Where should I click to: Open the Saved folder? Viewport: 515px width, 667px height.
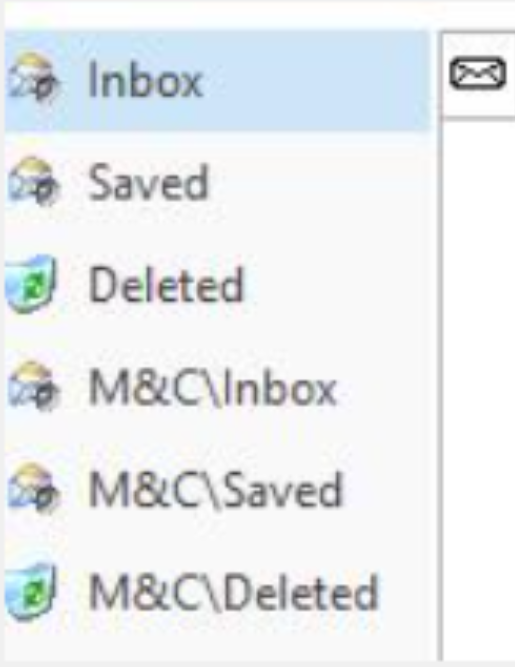pos(148,183)
